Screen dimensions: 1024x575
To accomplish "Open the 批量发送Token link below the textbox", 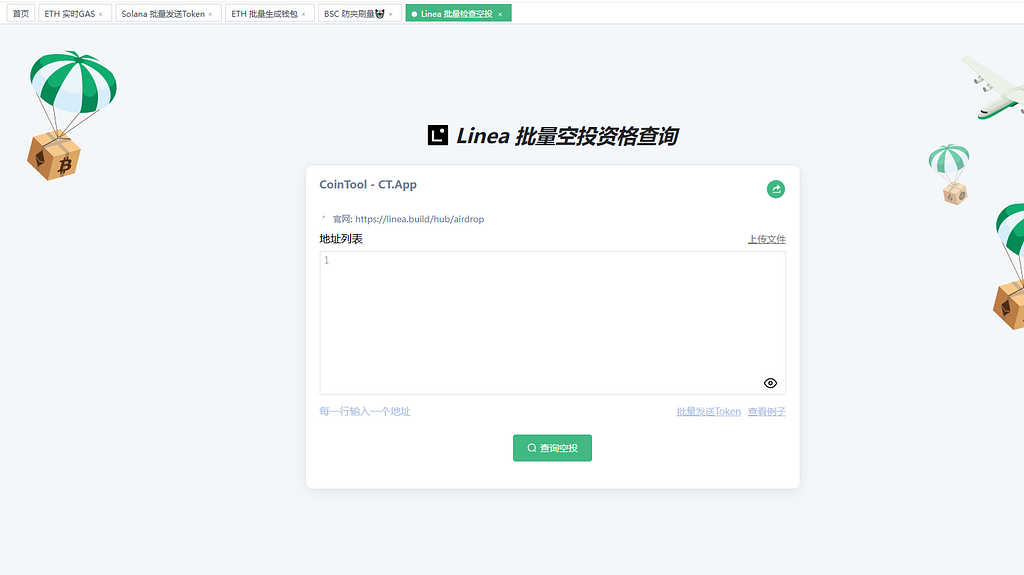I will [x=708, y=412].
